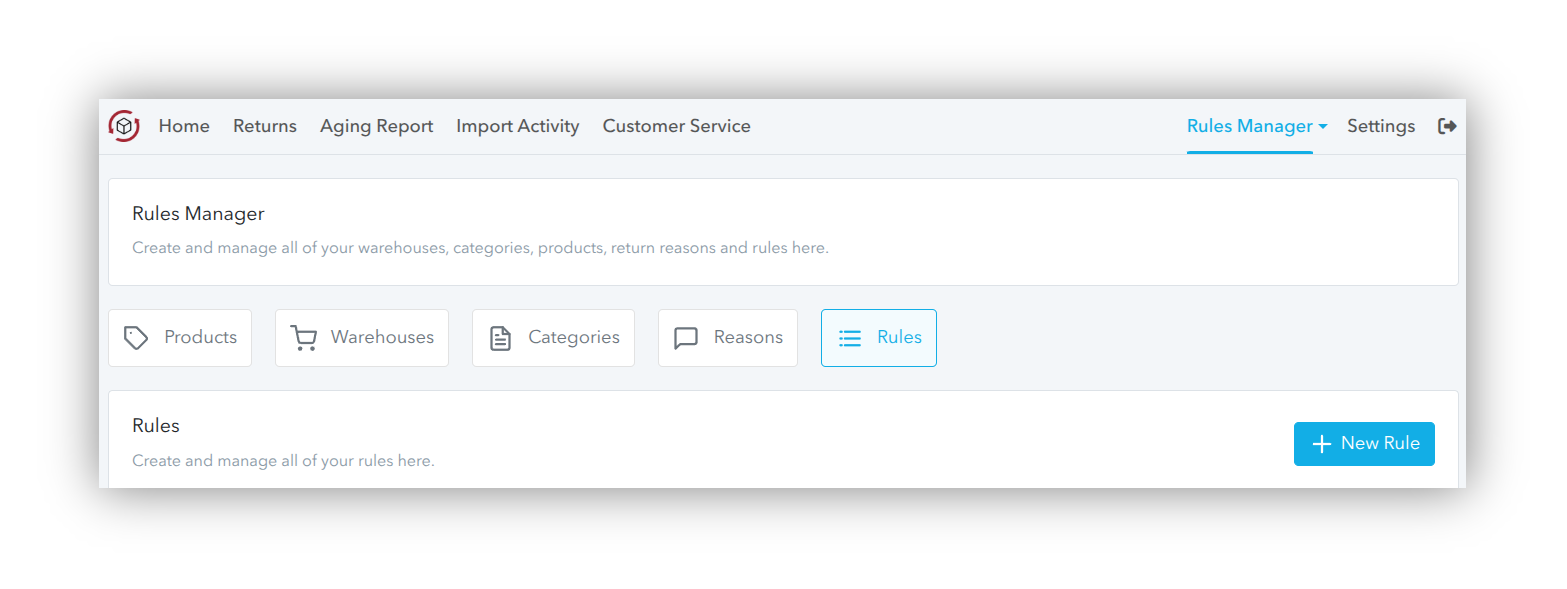Open the Aging Report page
Image resolution: width=1567 pixels, height=589 pixels.
coord(376,126)
